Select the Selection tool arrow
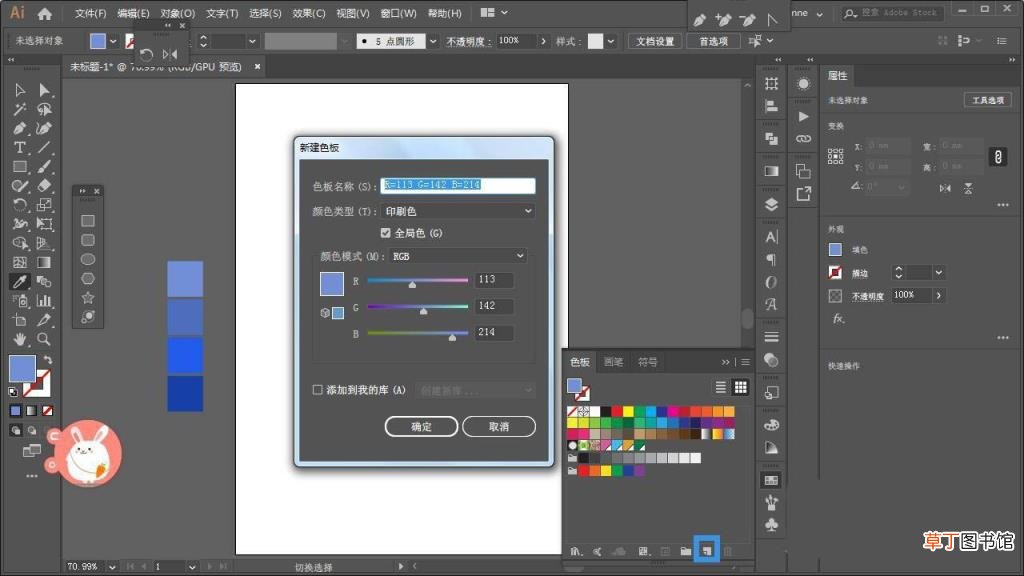The height and width of the screenshot is (576, 1024). (20, 89)
